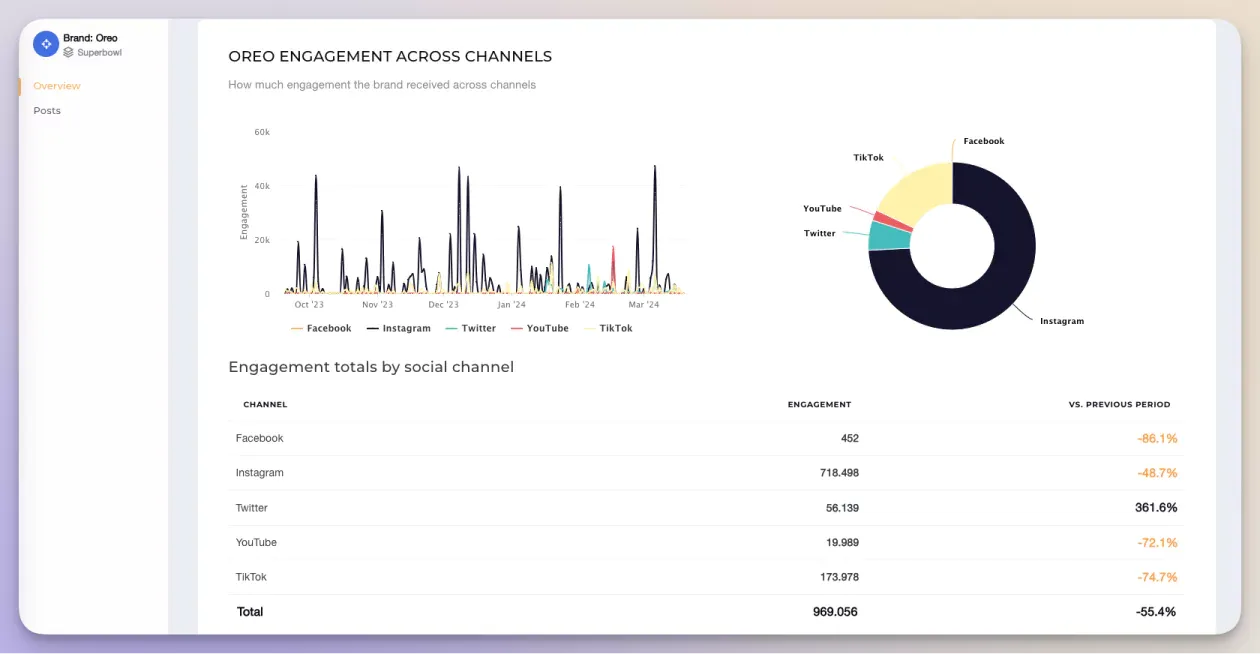Select the Instagram table row name
This screenshot has width=1260, height=654.
pos(260,473)
